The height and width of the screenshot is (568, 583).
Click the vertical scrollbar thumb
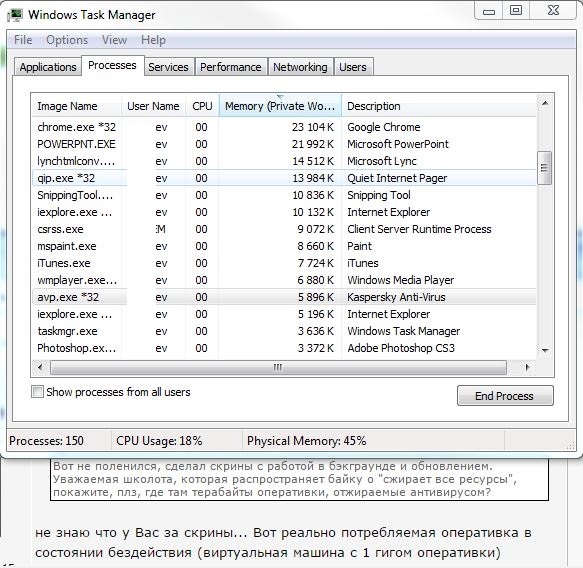(x=544, y=168)
